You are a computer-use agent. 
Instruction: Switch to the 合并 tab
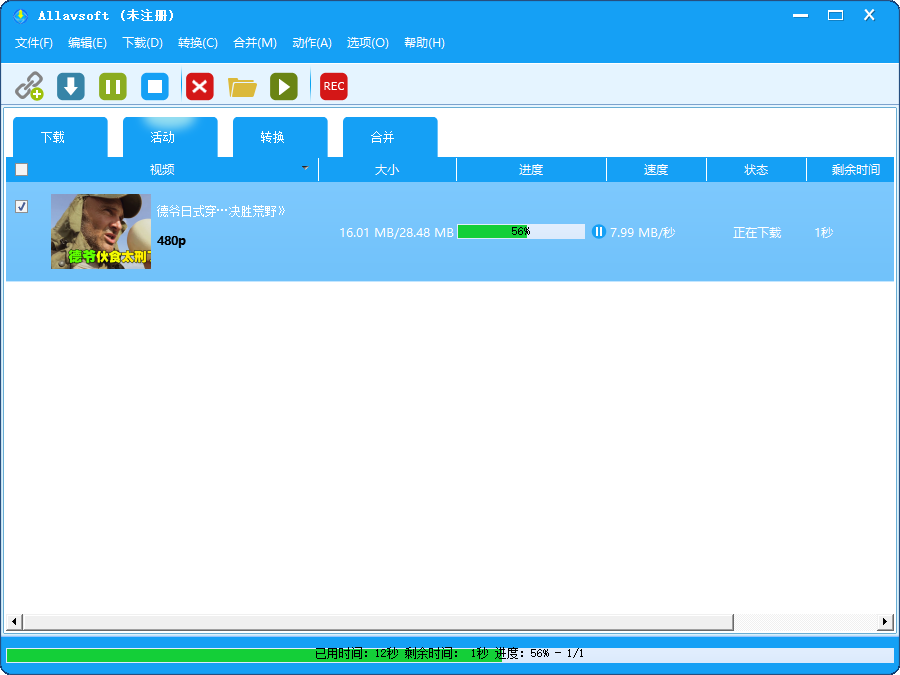pos(389,137)
